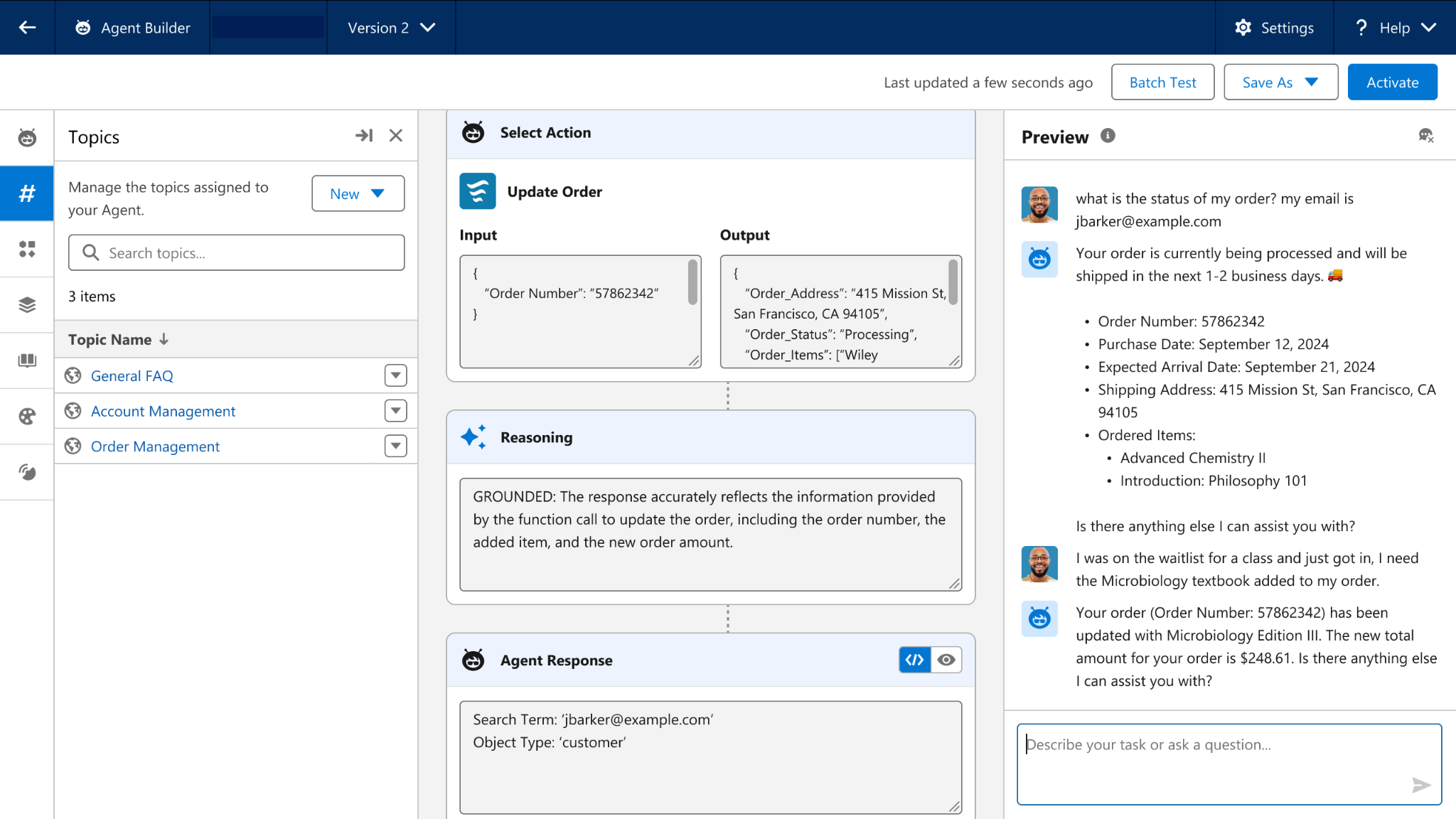Disable the Preview with the crossed-out icon

[x=1426, y=135]
